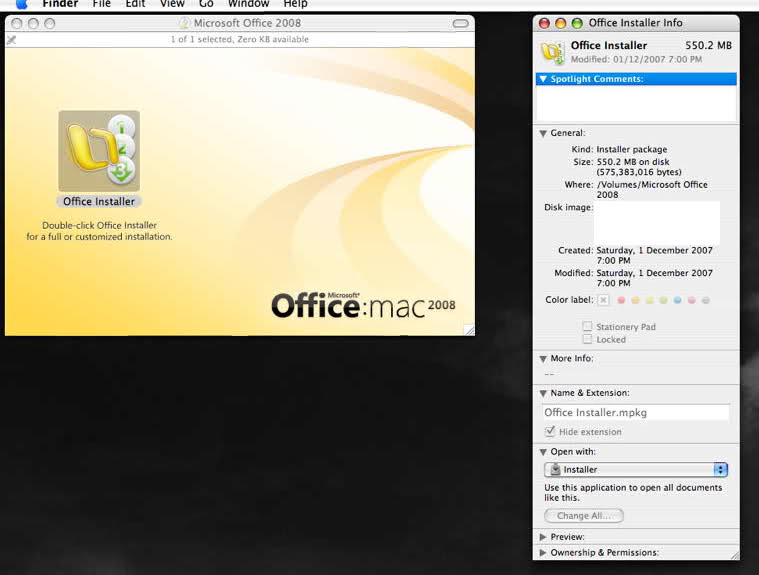Open the Edit menu
This screenshot has height=575, width=759.
[x=135, y=4]
